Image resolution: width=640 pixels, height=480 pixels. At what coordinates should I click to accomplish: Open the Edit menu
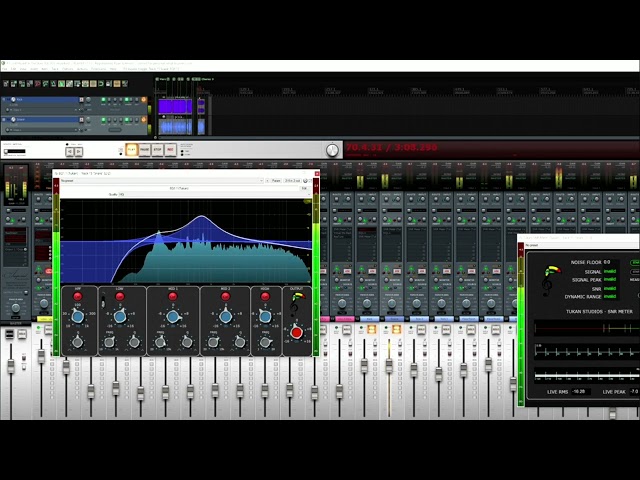[x=13, y=69]
